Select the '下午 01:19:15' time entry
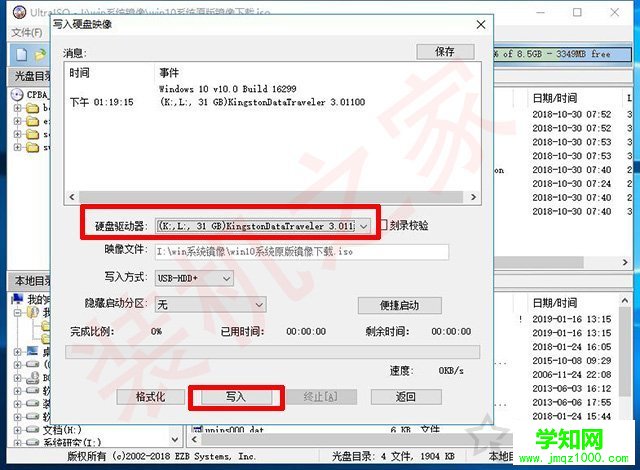Screen dimensions: 640x470 (102, 102)
